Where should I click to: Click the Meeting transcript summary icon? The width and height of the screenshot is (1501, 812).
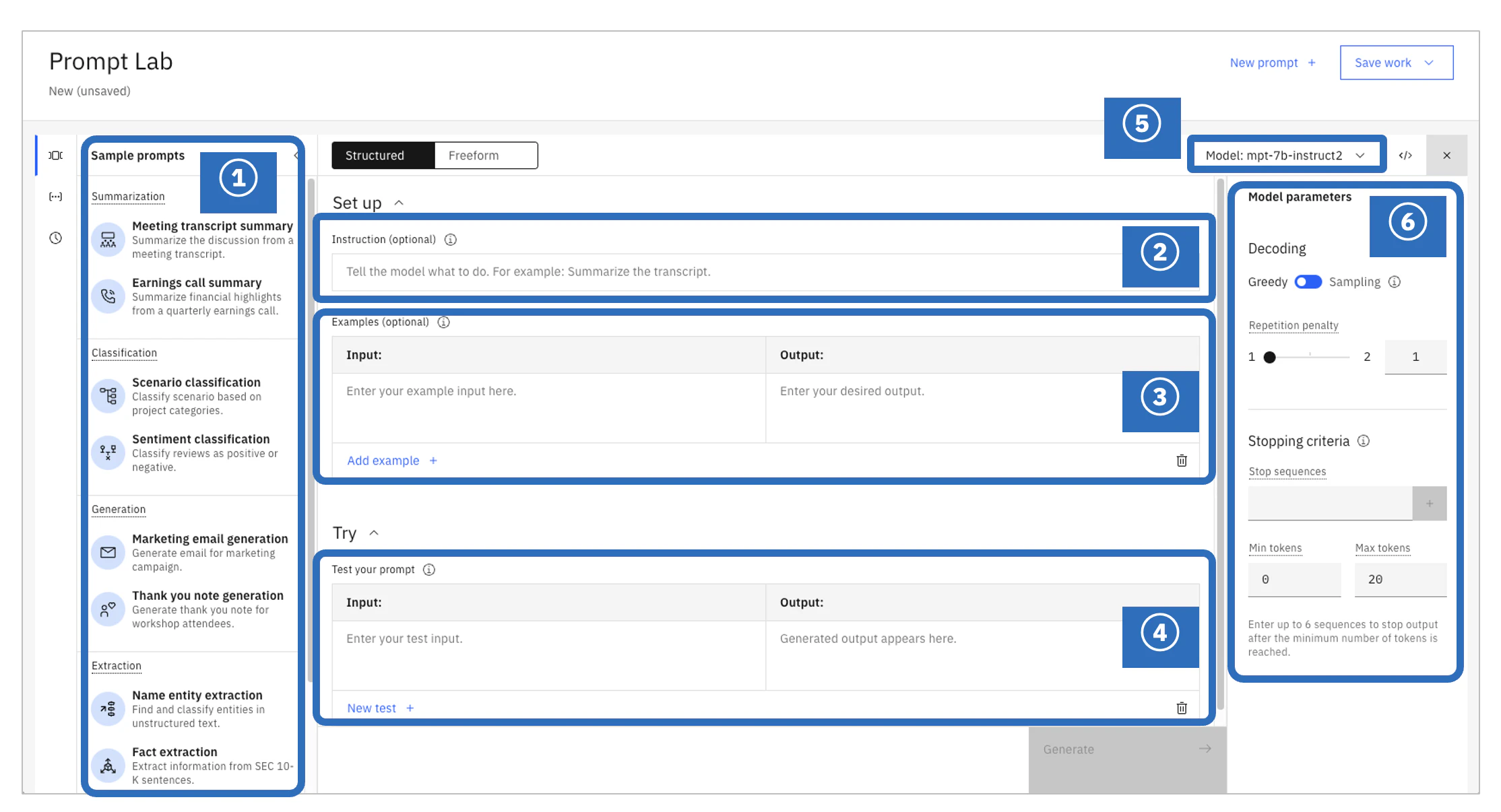tap(108, 240)
